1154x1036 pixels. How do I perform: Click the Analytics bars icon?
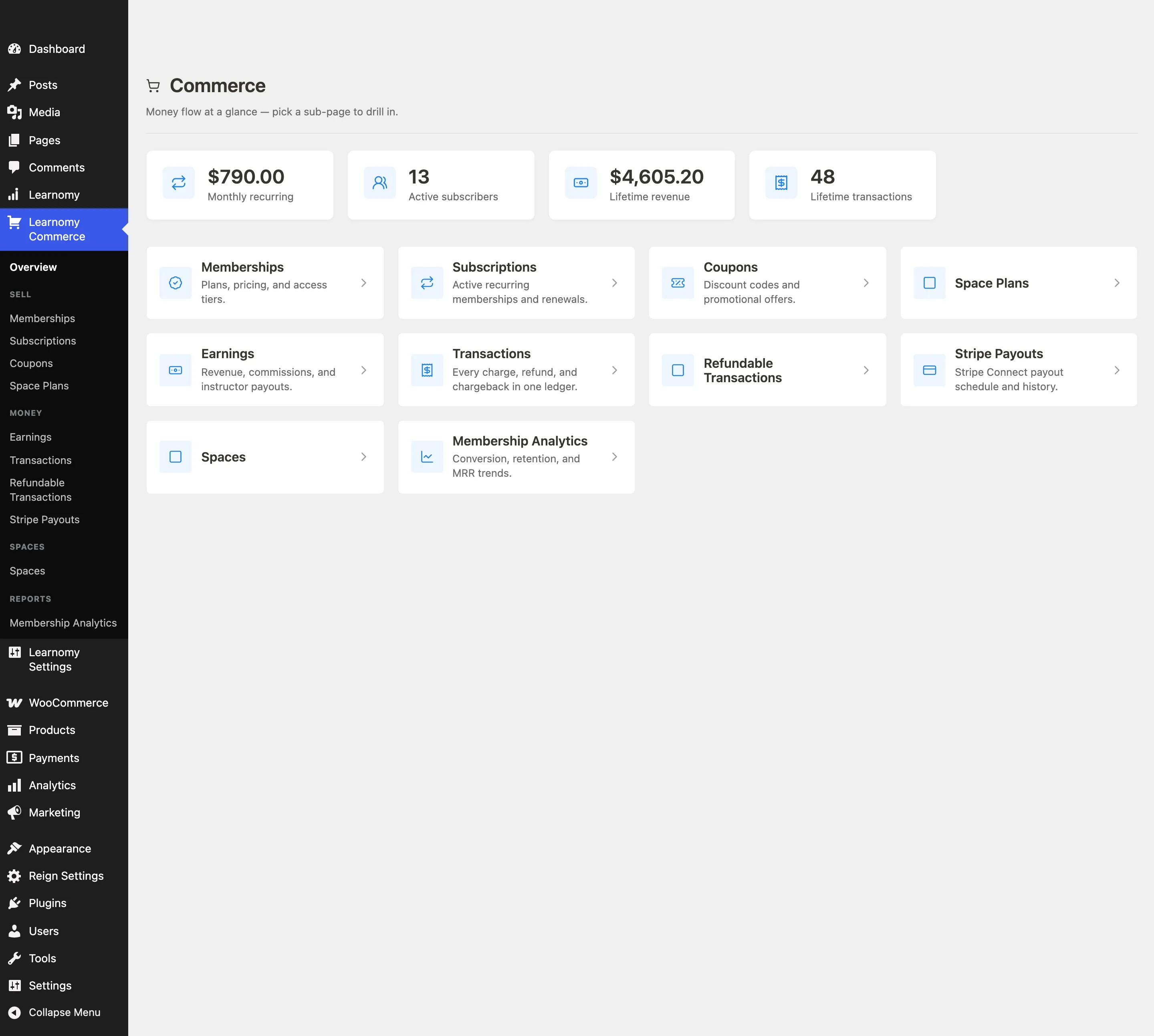14,786
